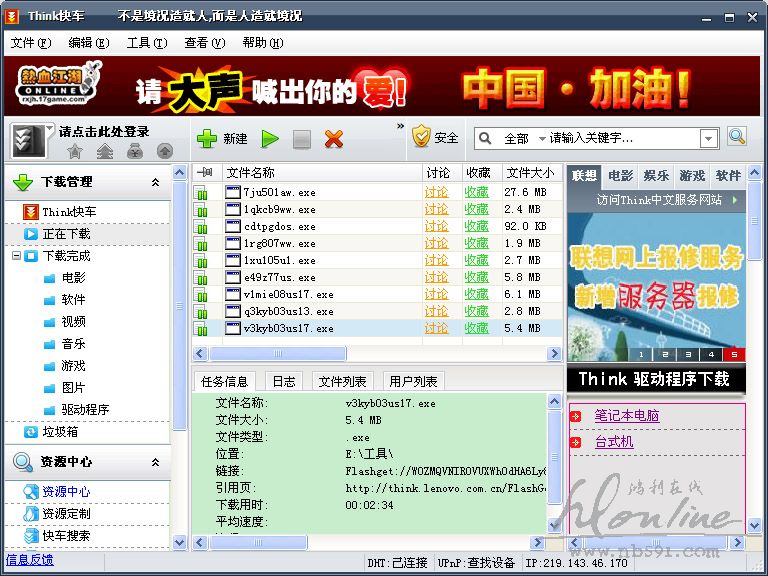Click the magnifier search button
768x576 pixels.
pos(736,138)
